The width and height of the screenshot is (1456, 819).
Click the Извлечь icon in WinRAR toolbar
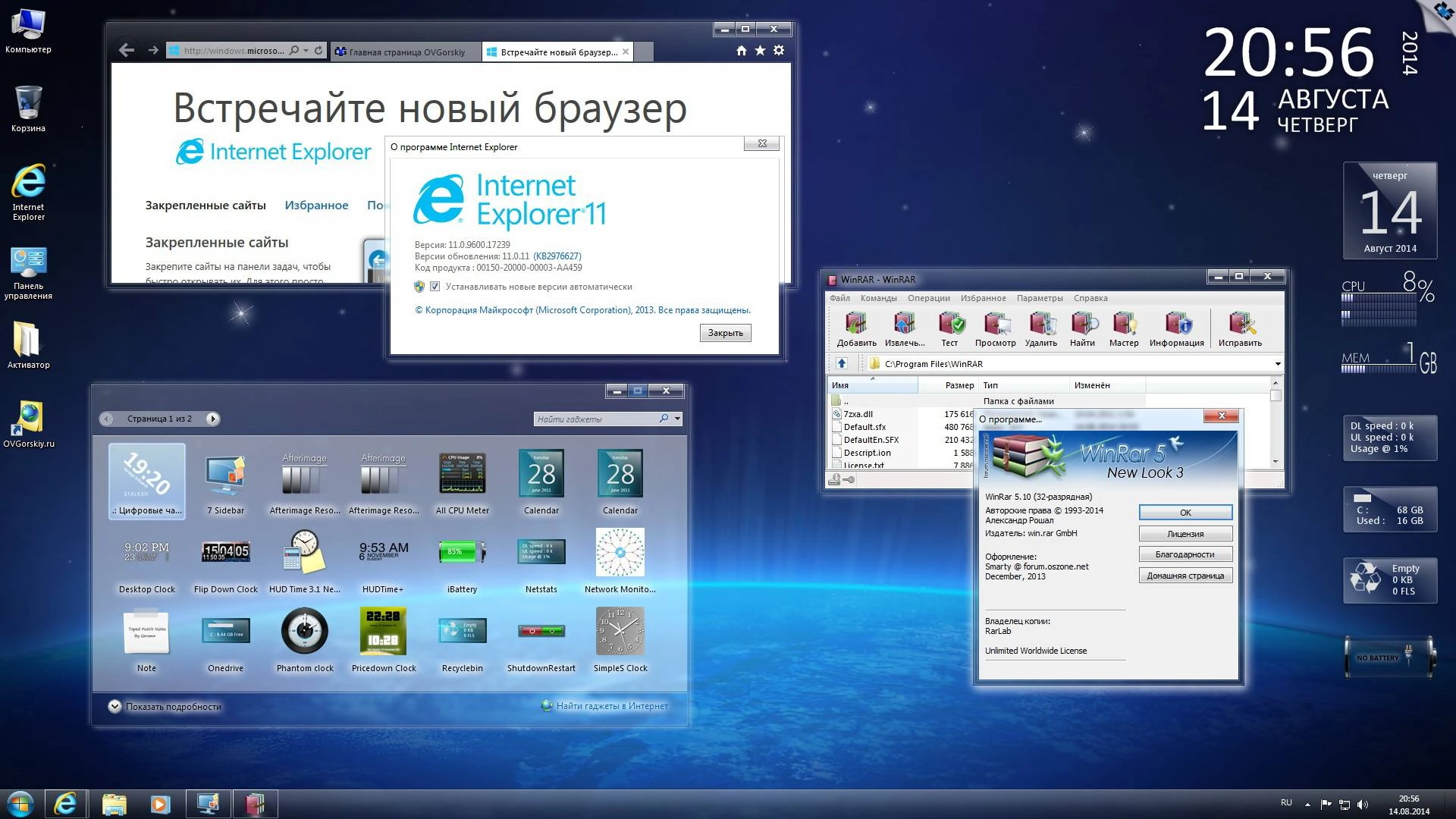tap(904, 329)
